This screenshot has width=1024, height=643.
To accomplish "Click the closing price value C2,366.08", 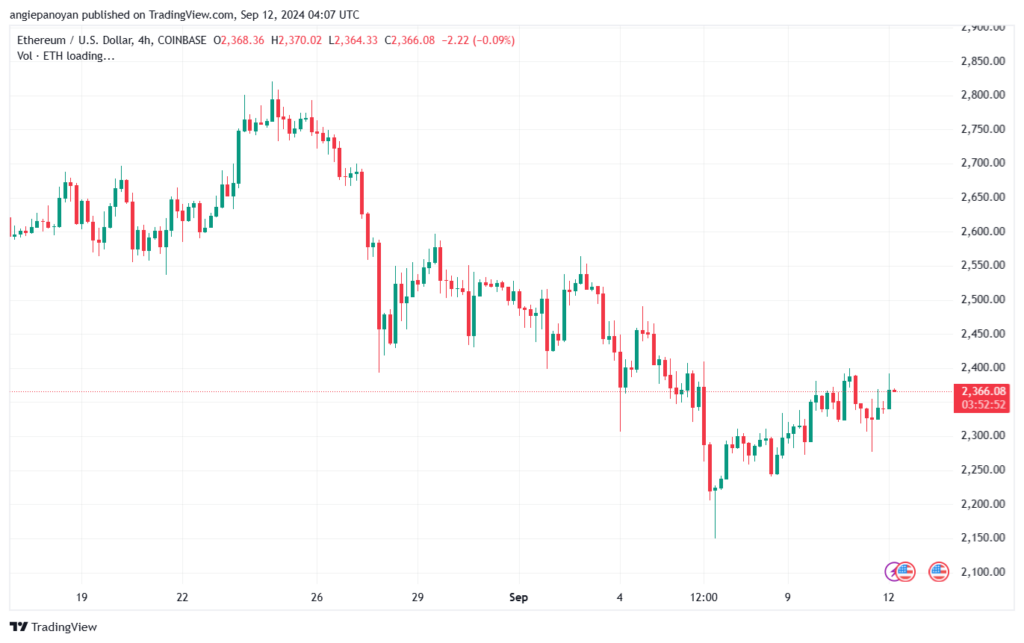I will pyautogui.click(x=409, y=40).
